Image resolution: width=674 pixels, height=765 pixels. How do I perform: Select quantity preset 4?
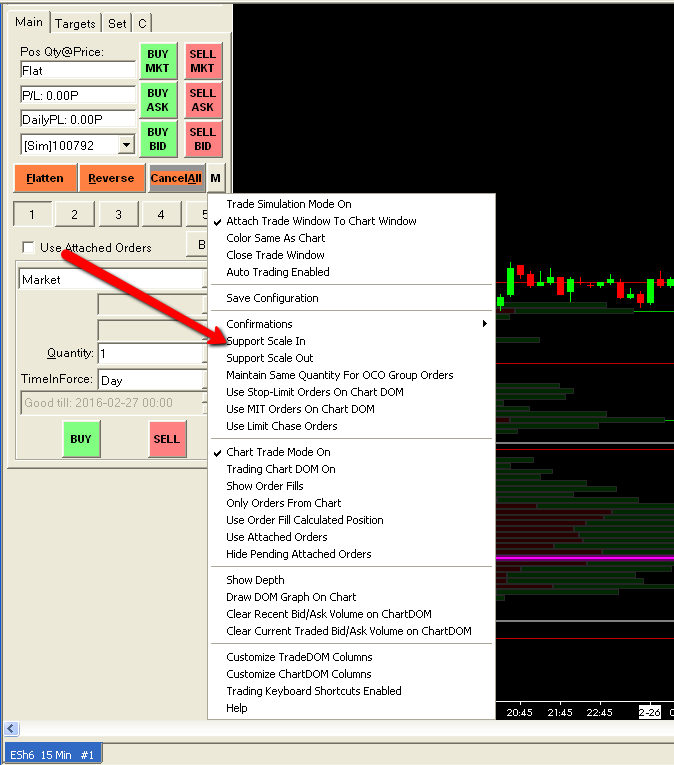coord(161,214)
